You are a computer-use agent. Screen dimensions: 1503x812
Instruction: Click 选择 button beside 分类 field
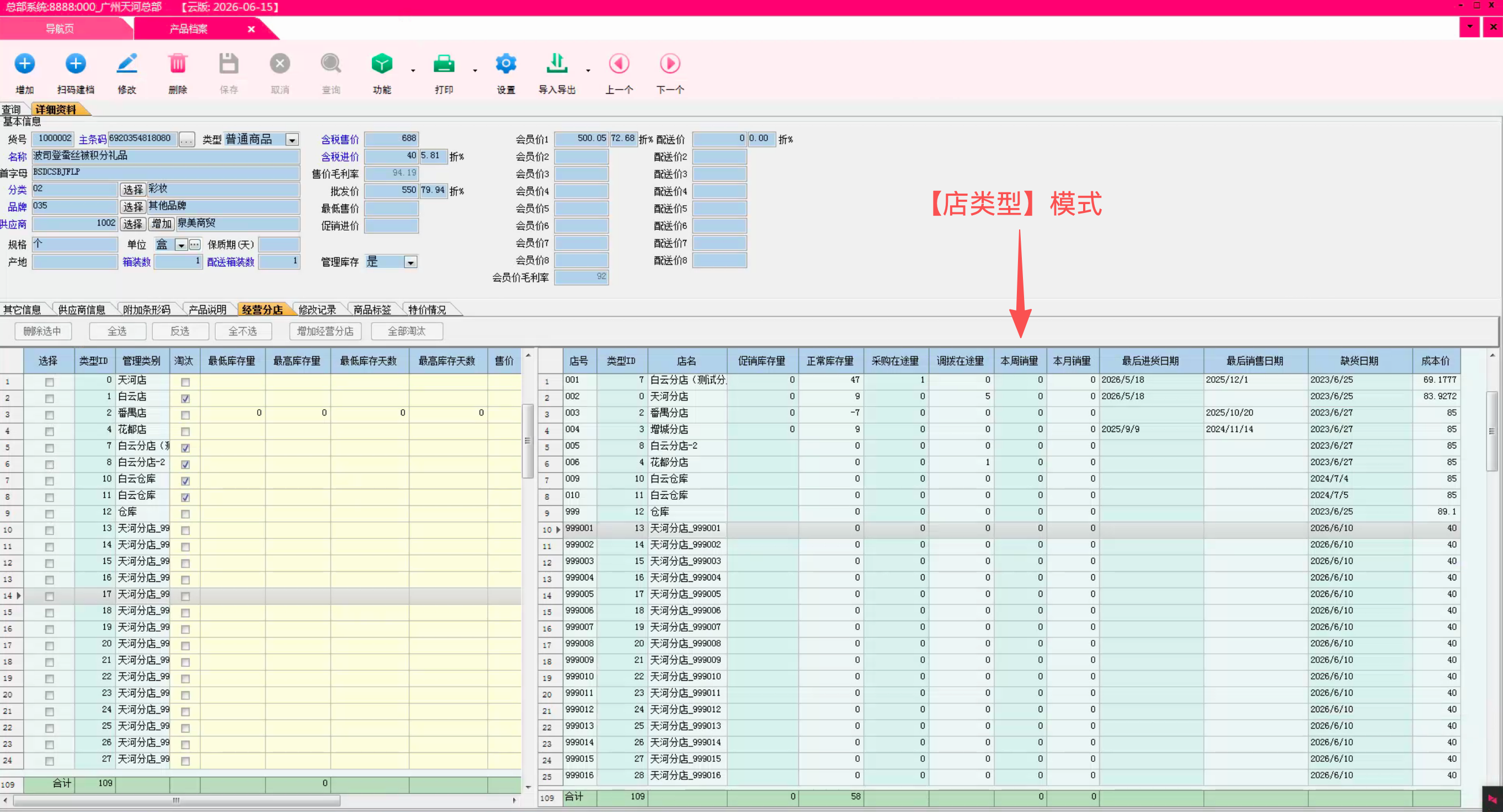click(x=132, y=190)
